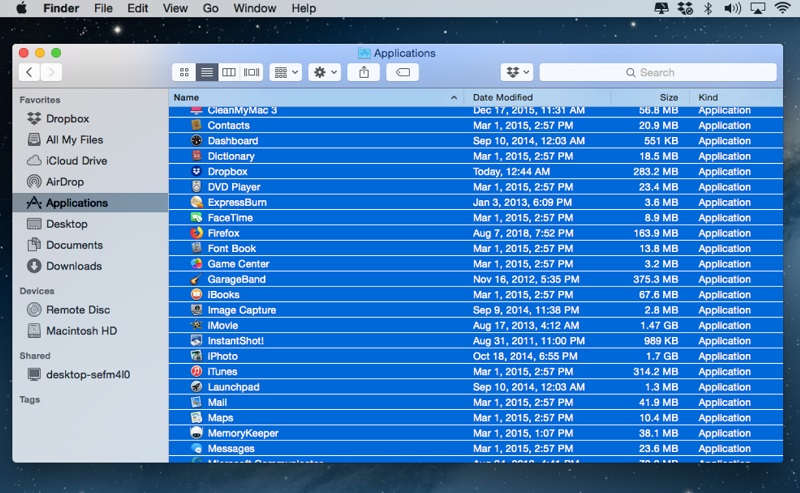Click the back navigation arrow

[x=29, y=72]
